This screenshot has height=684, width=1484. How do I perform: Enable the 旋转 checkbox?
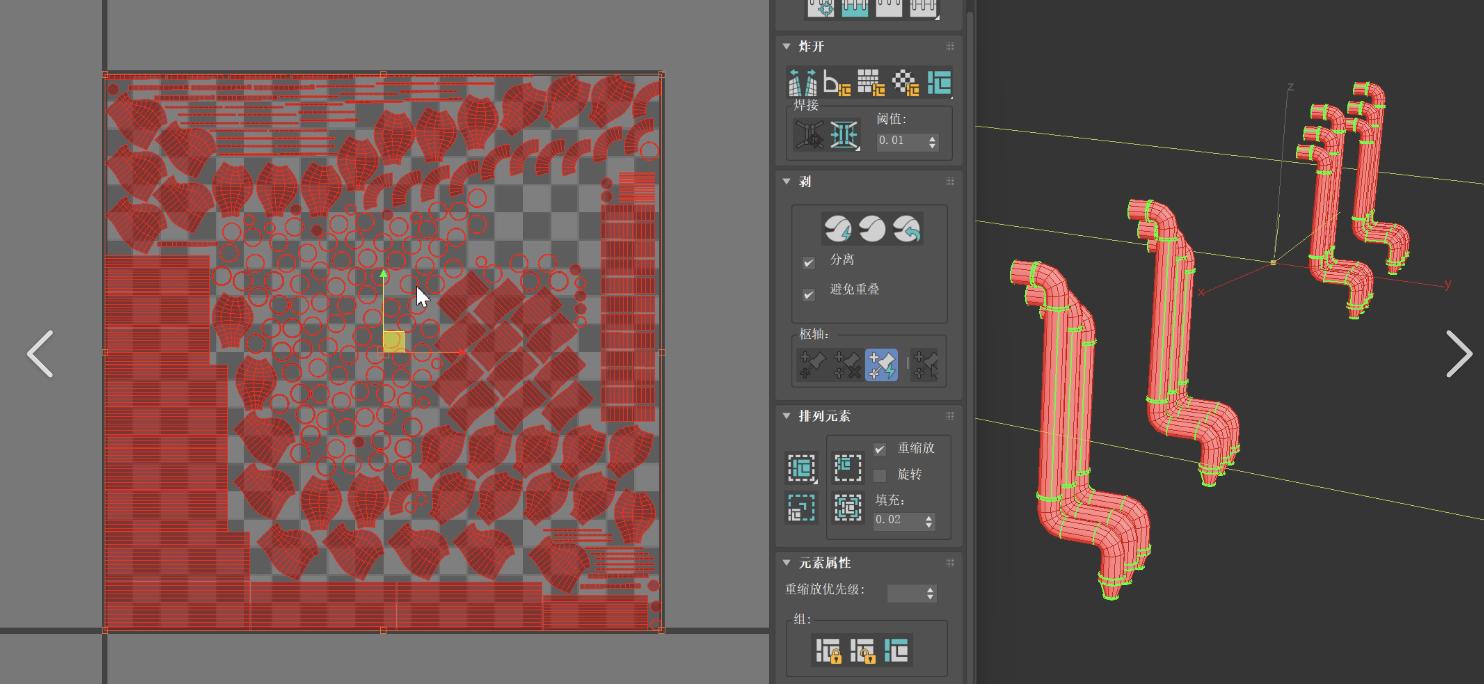(x=880, y=475)
